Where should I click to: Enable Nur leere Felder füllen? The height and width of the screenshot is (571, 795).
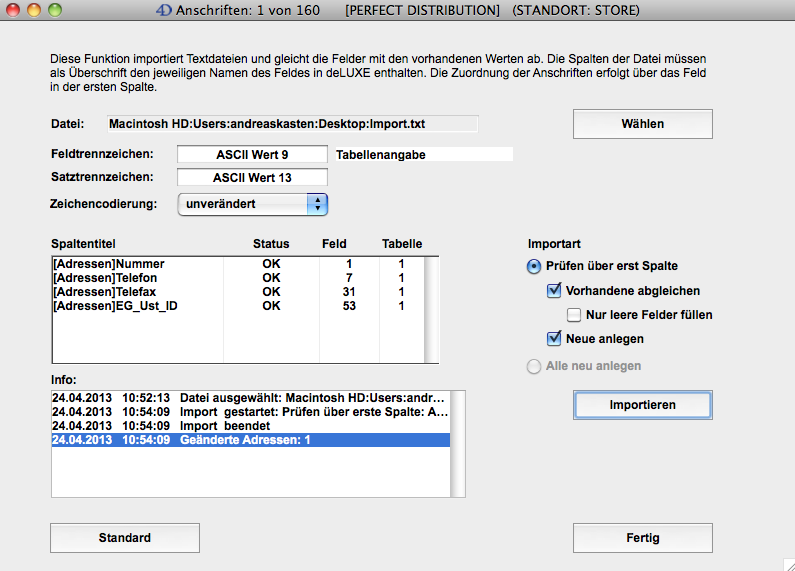click(574, 315)
